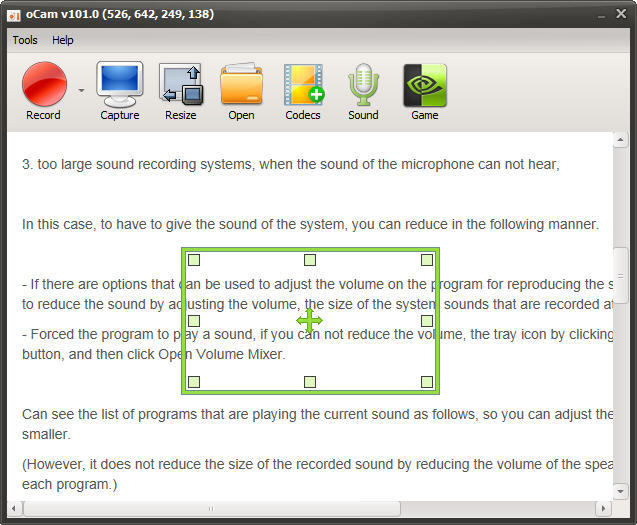Image resolution: width=637 pixels, height=525 pixels.
Task: Click the red Record button
Action: point(44,84)
